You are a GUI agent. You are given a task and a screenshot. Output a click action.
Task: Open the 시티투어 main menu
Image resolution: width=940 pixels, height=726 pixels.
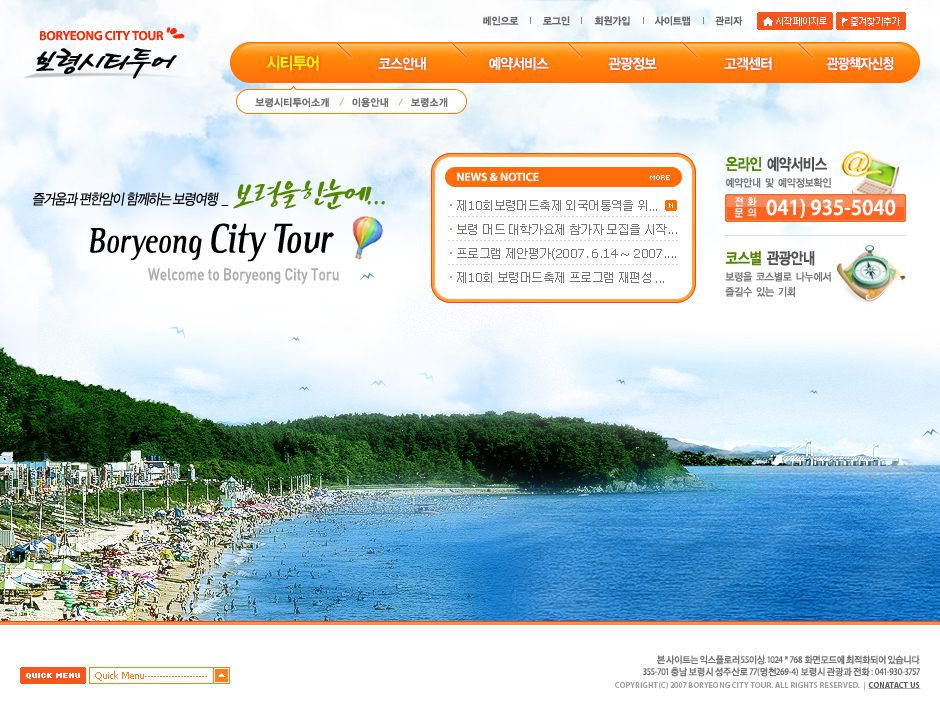point(293,63)
